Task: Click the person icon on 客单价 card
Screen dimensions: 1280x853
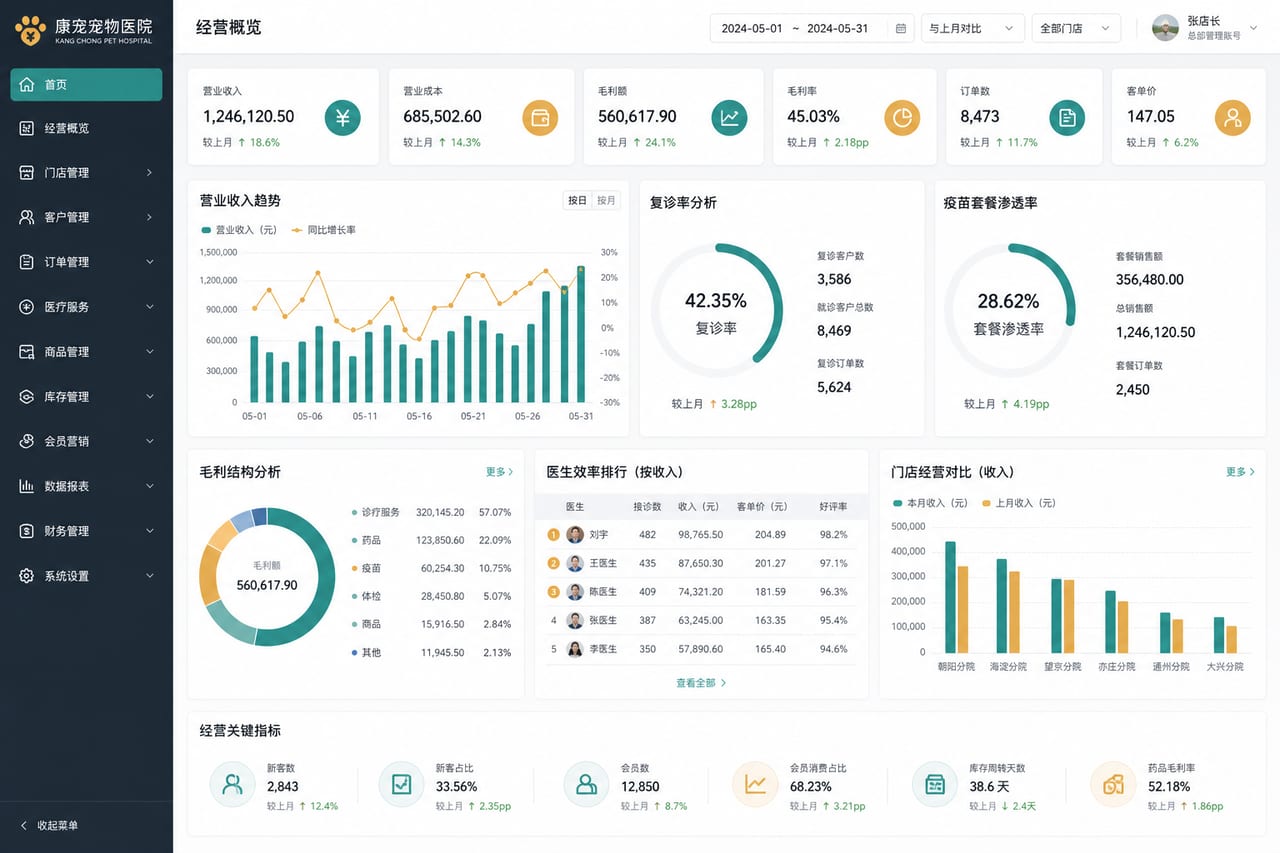Action: pyautogui.click(x=1232, y=118)
